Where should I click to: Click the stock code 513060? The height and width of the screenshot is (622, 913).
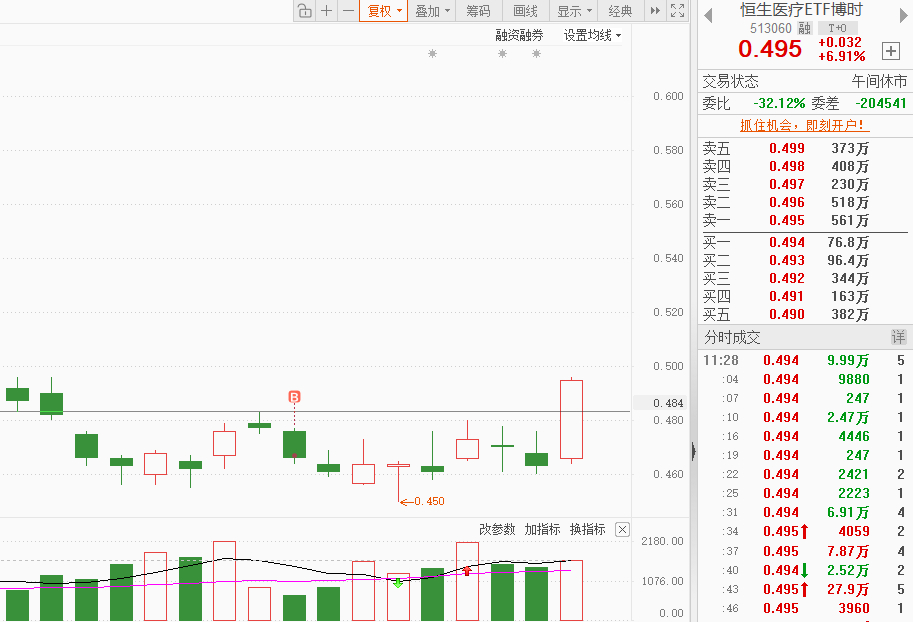[770, 28]
